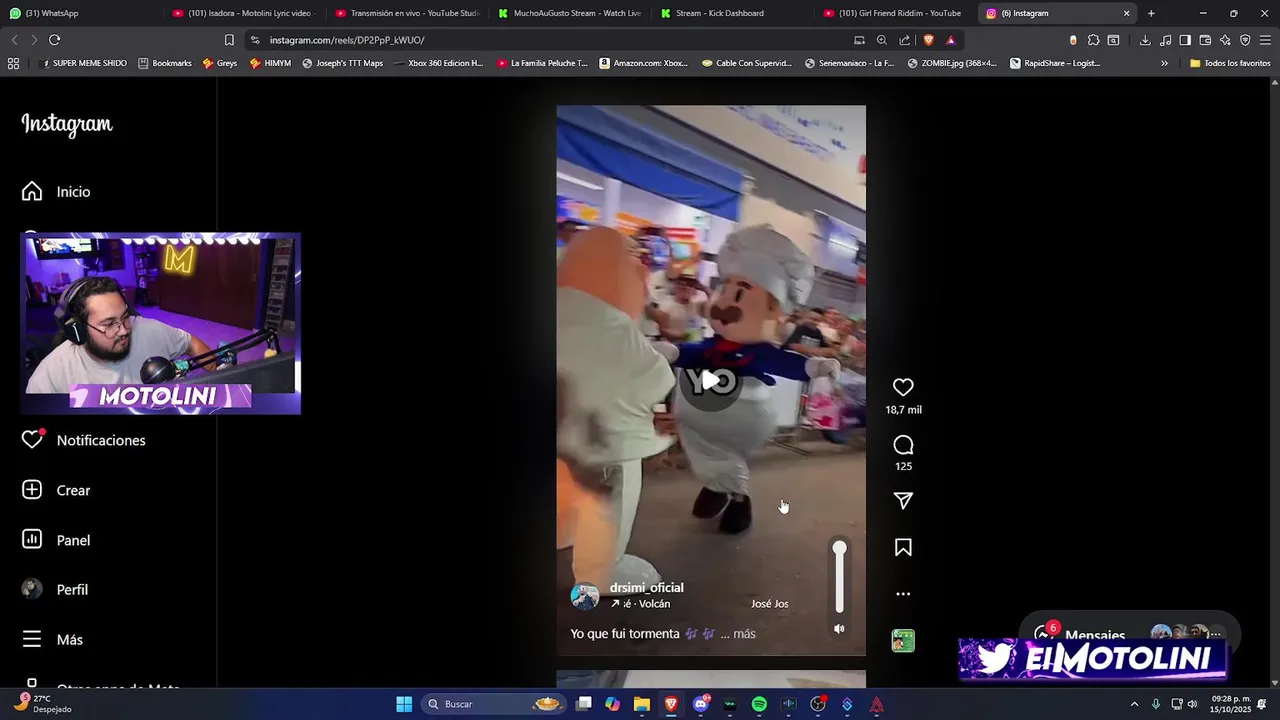
Task: Click the Instagram logo
Action: pyautogui.click(x=67, y=124)
